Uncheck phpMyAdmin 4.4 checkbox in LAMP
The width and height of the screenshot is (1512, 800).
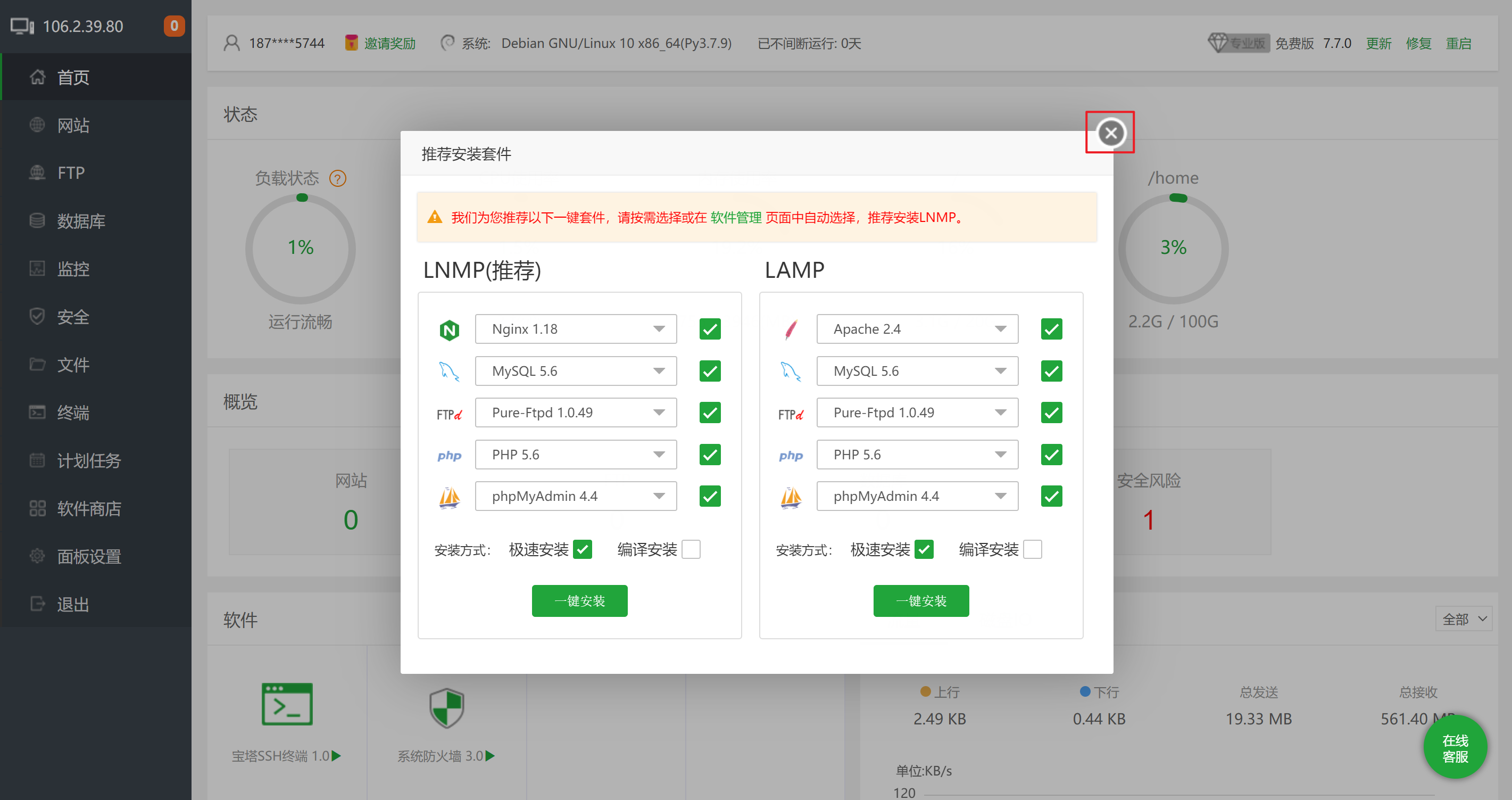1051,497
